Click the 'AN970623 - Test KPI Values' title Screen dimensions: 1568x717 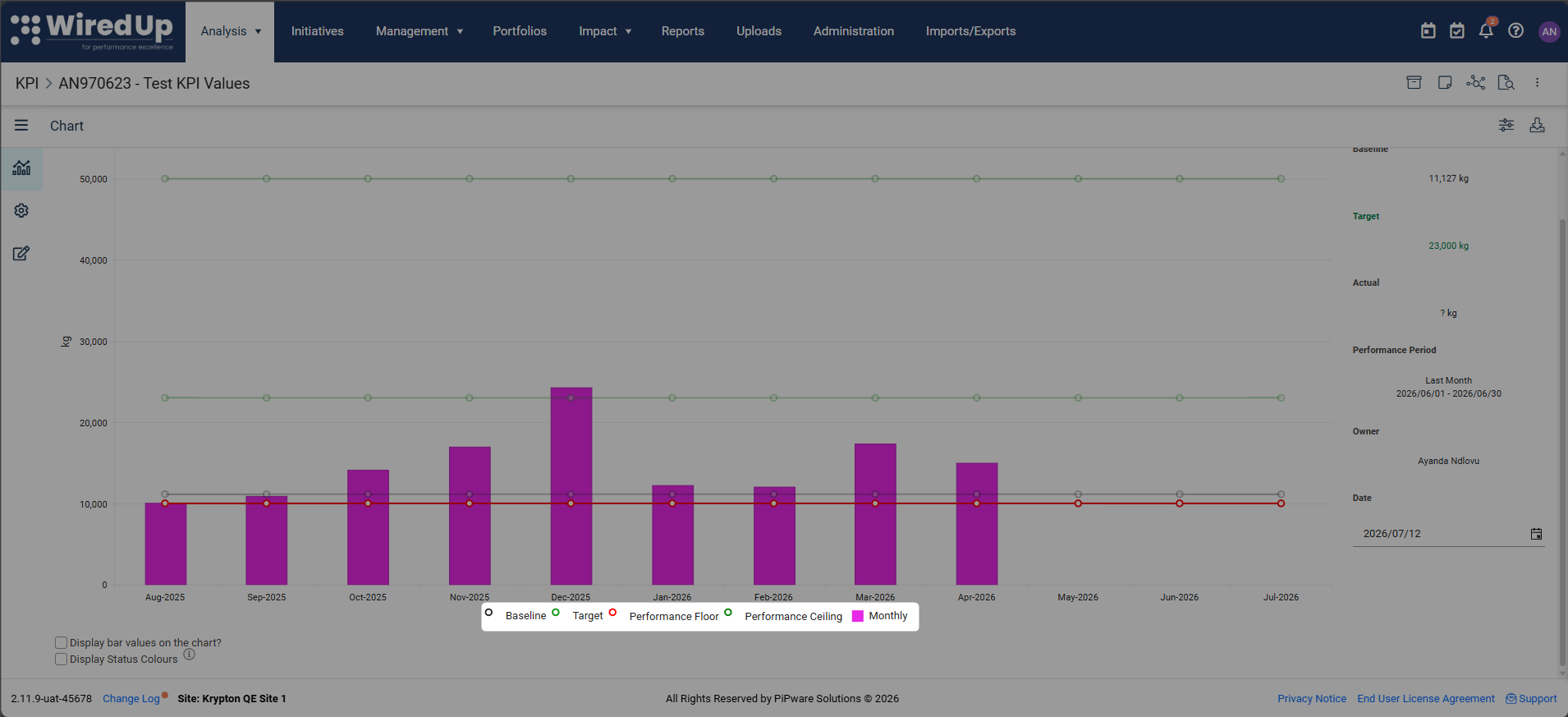[154, 83]
